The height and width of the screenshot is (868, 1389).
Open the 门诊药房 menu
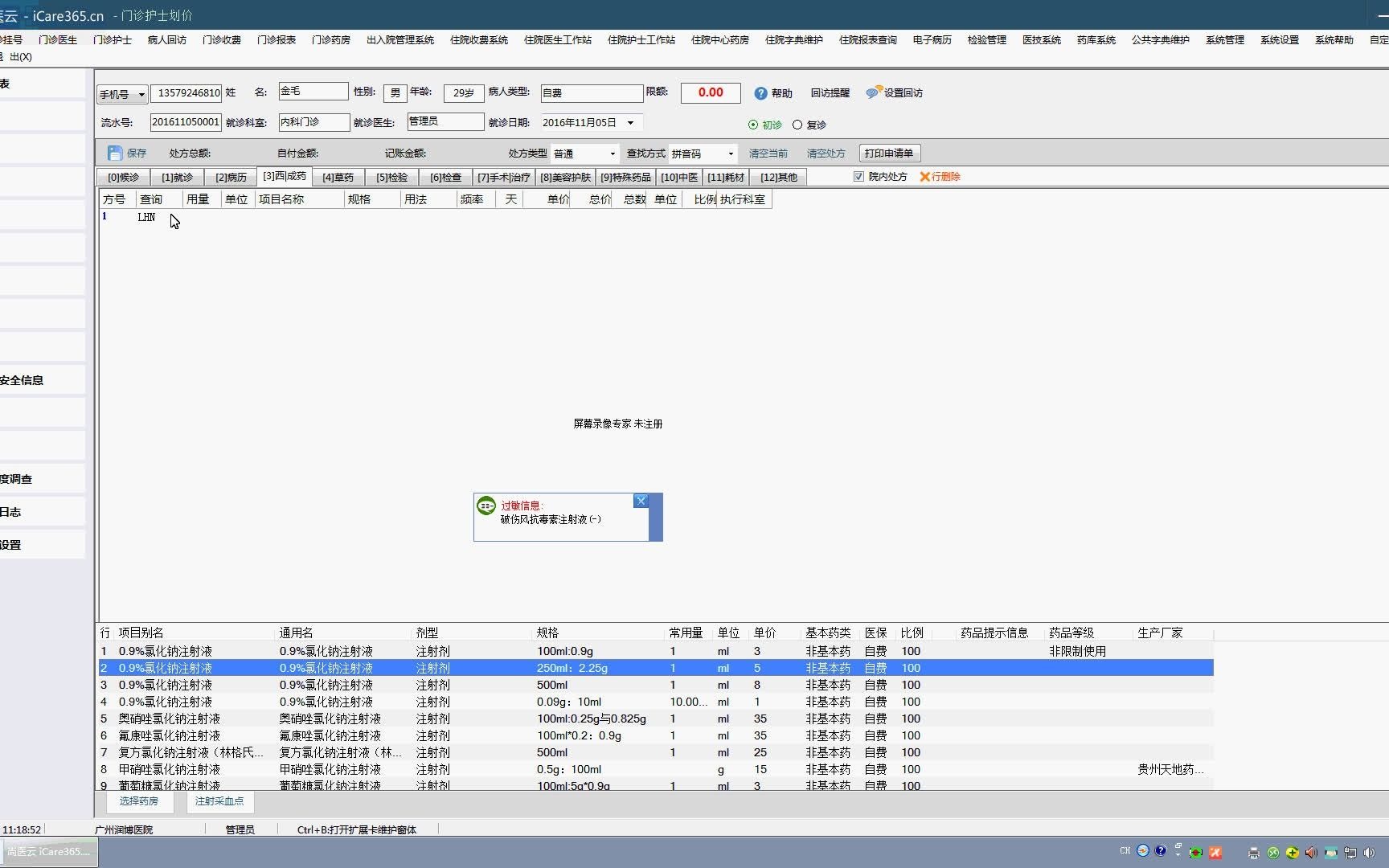pos(331,40)
